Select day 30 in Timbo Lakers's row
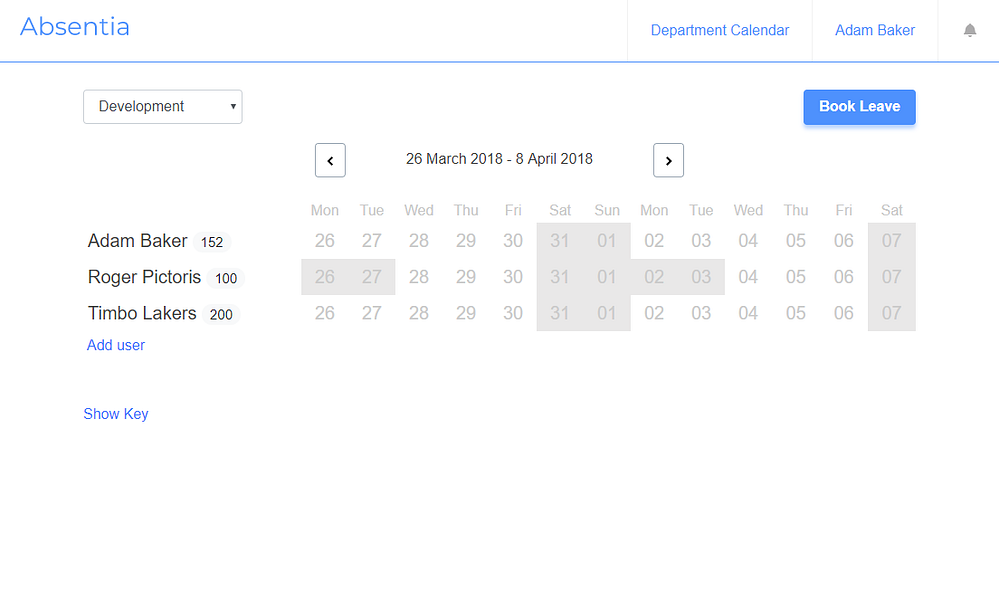Viewport: 999px width, 600px height. tap(513, 313)
